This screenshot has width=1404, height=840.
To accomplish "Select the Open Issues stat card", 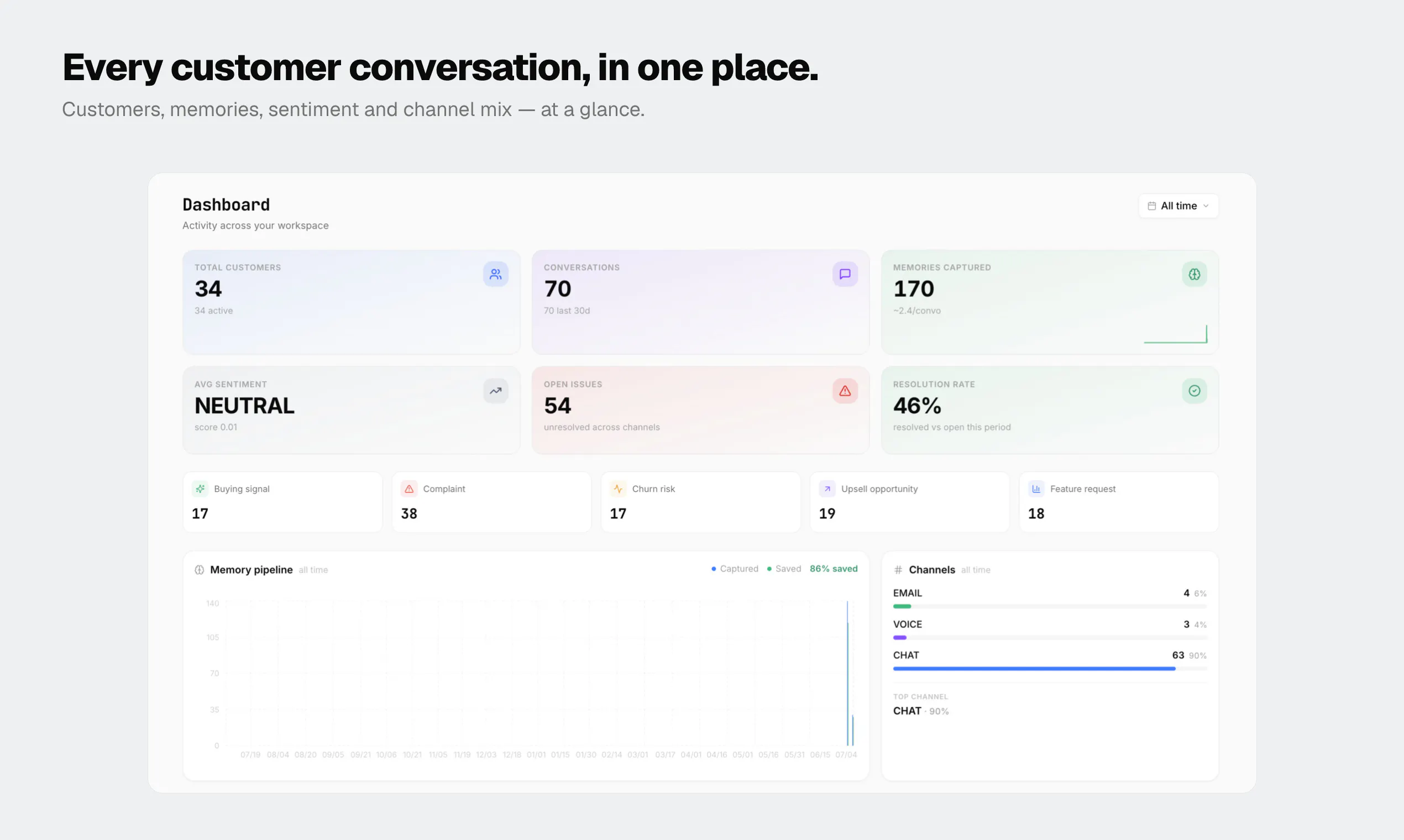I will 700,410.
